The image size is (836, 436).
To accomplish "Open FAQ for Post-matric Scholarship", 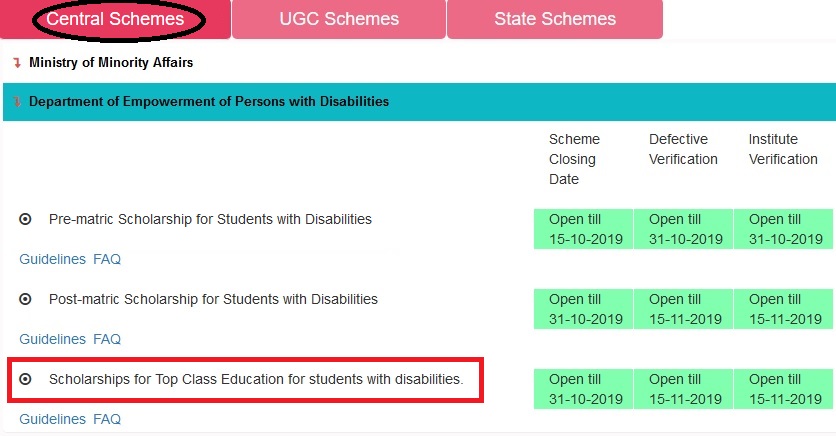I will tap(107, 339).
